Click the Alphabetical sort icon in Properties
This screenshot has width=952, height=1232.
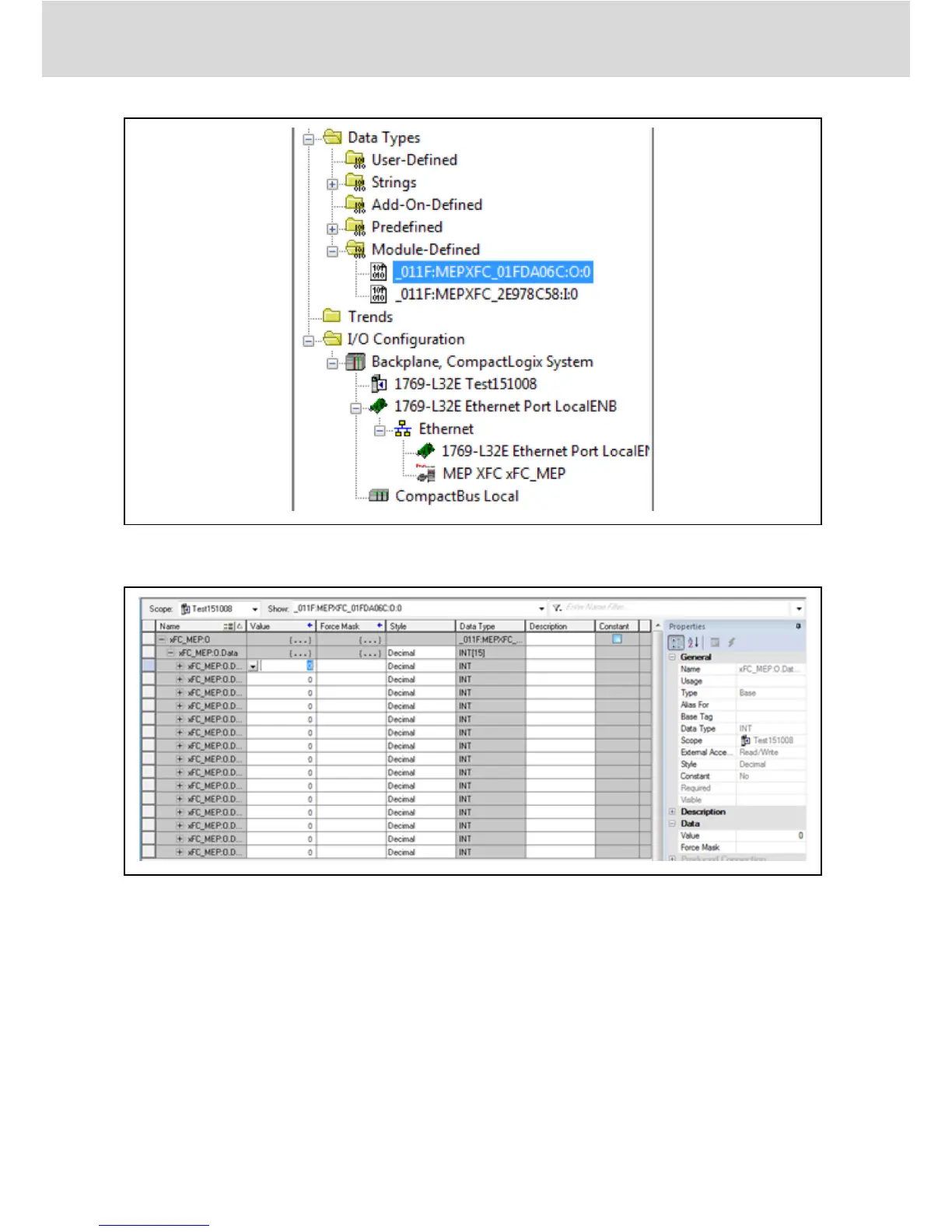(x=694, y=642)
